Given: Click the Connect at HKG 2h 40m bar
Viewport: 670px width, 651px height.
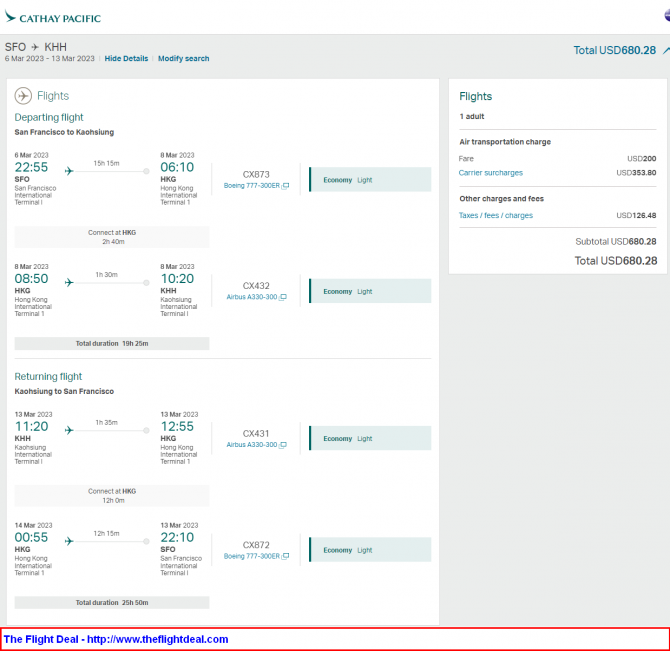Looking at the screenshot, I should (112, 237).
